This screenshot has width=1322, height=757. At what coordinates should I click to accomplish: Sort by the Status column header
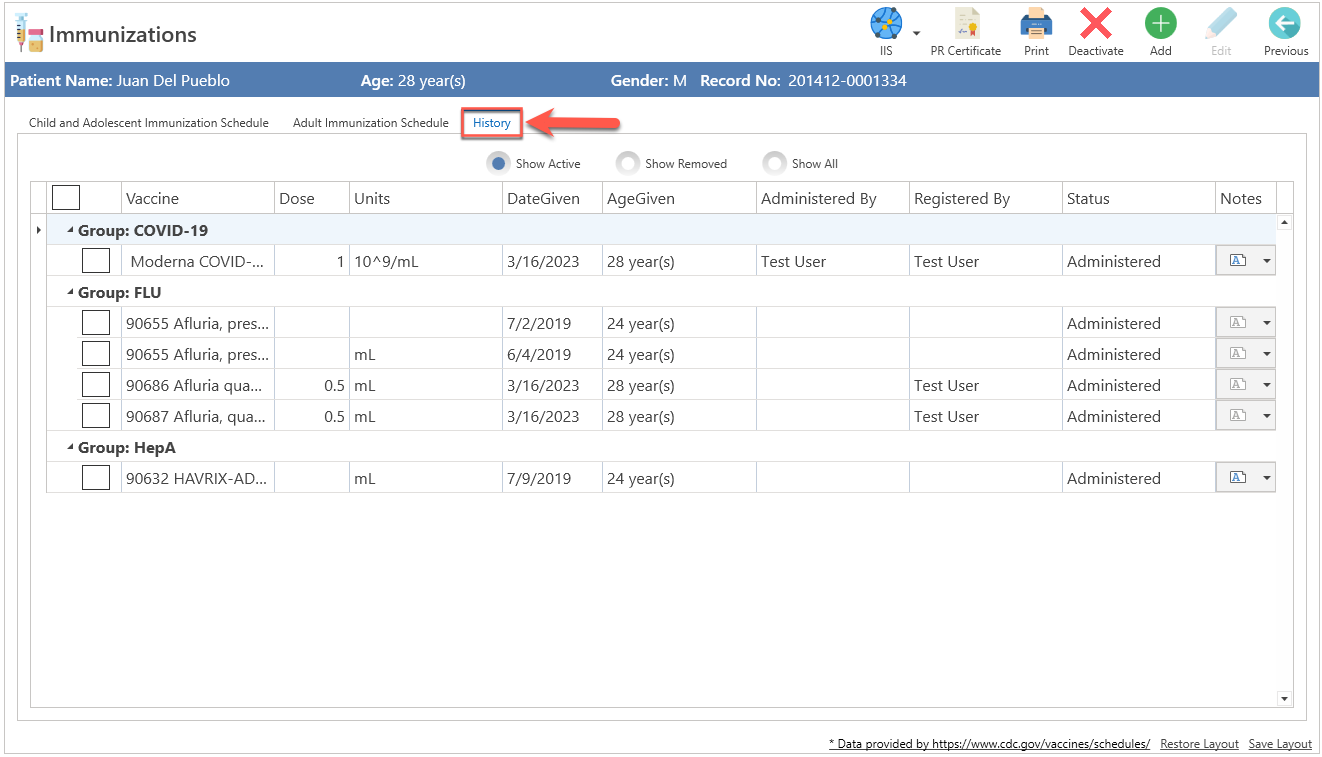[1139, 198]
